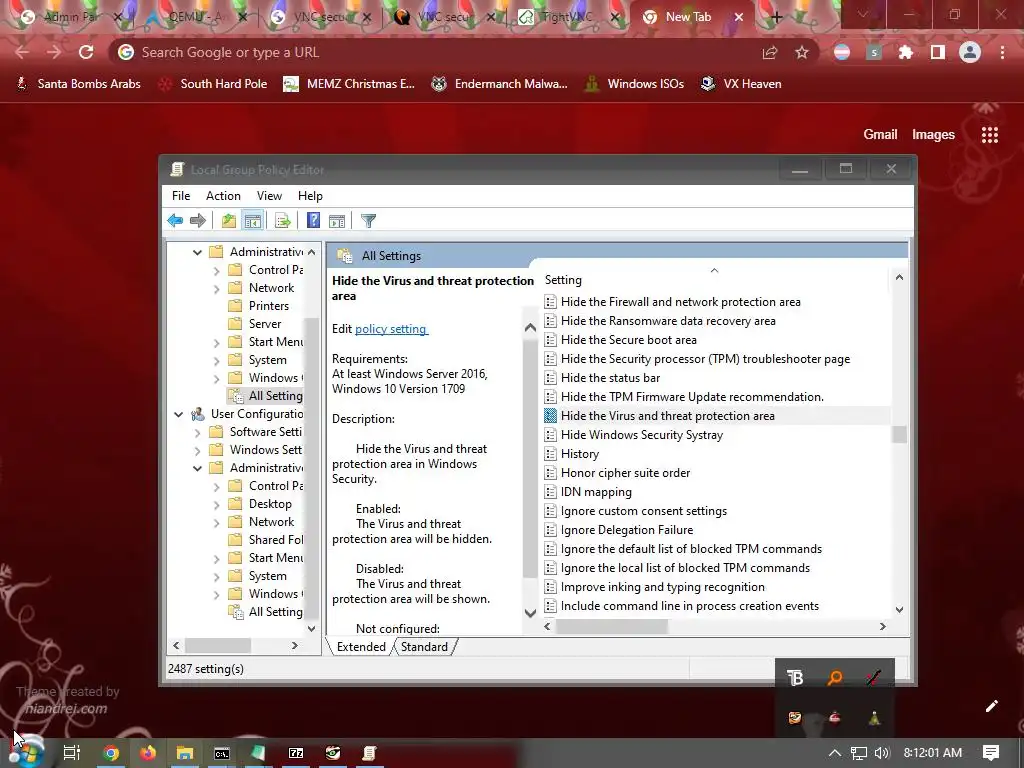Viewport: 1024px width, 768px height.
Task: Open the View menu
Action: point(269,196)
